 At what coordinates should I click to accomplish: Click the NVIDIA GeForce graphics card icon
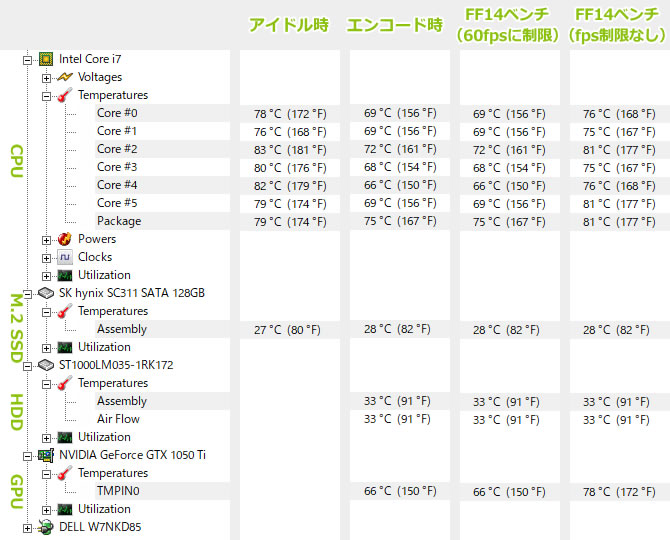(46, 455)
